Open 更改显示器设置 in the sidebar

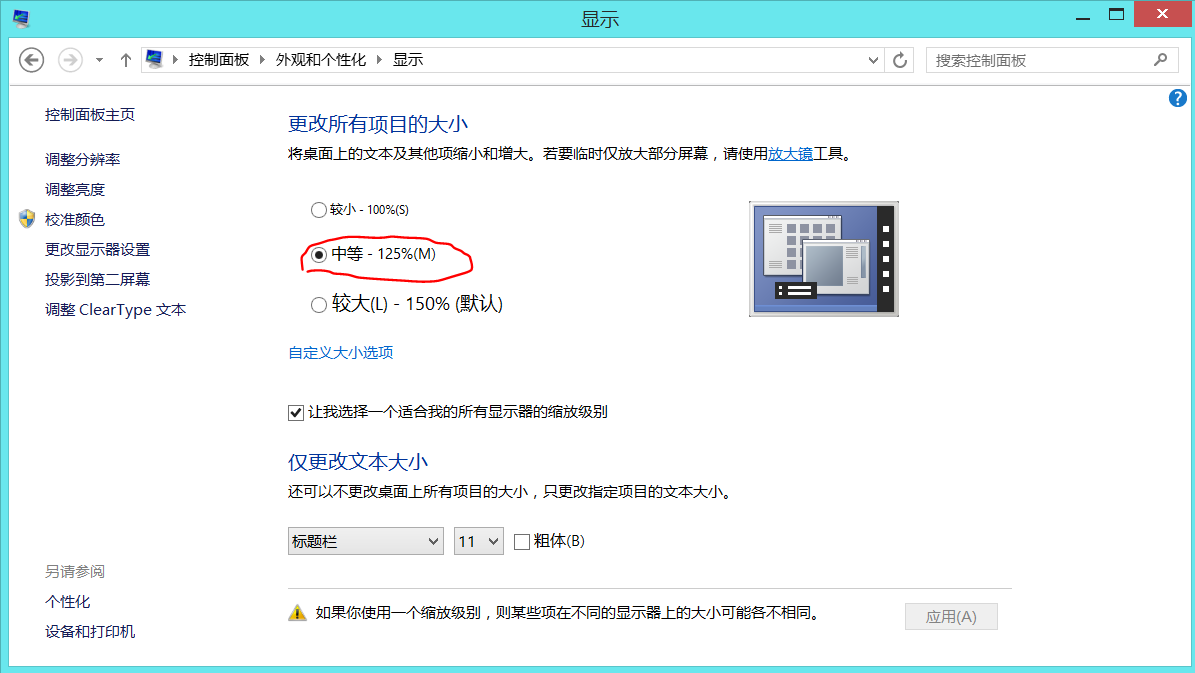point(98,249)
